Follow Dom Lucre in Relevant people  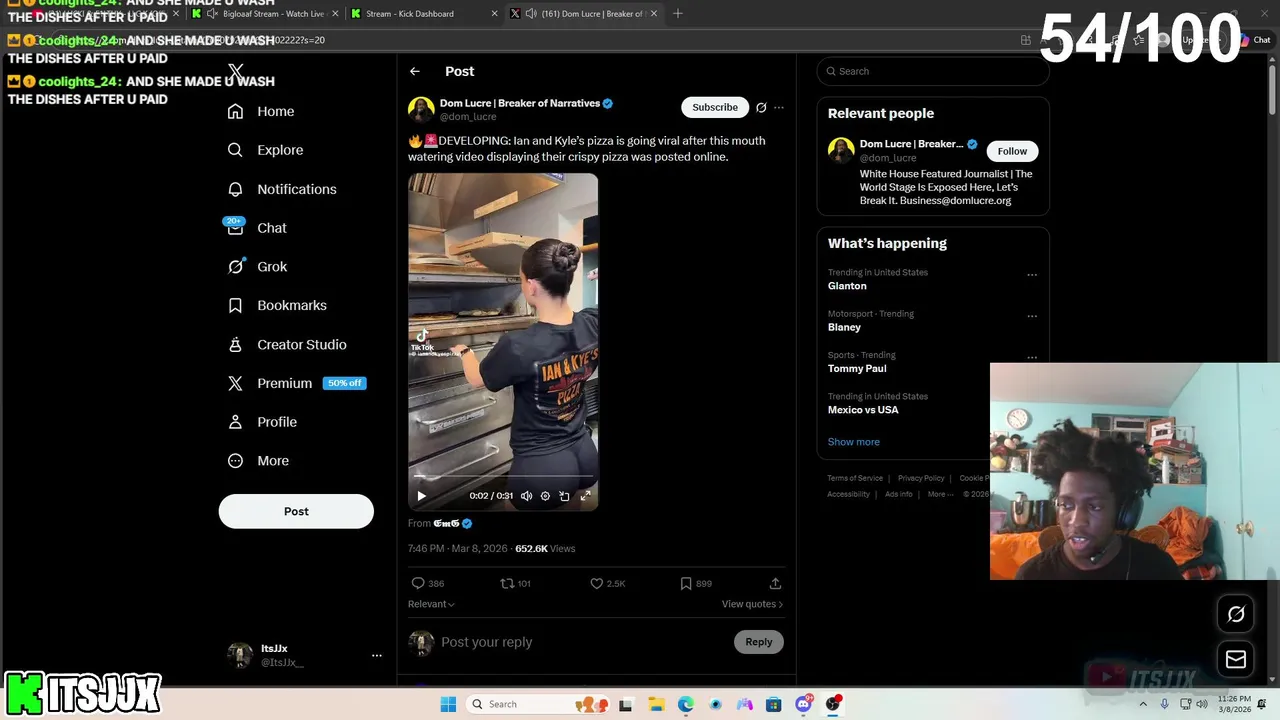(1012, 151)
